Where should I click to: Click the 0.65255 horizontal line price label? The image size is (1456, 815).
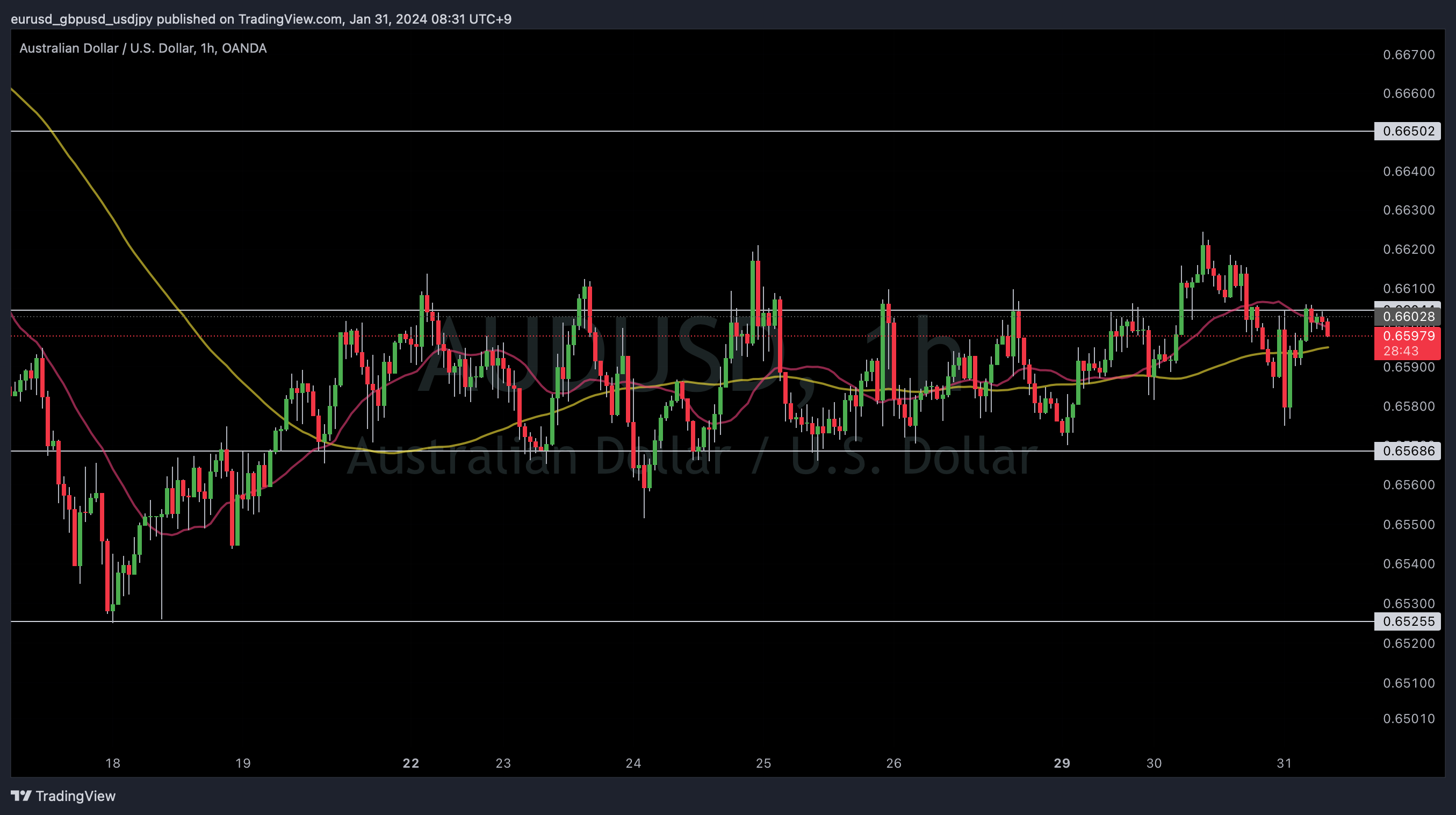tap(1408, 621)
